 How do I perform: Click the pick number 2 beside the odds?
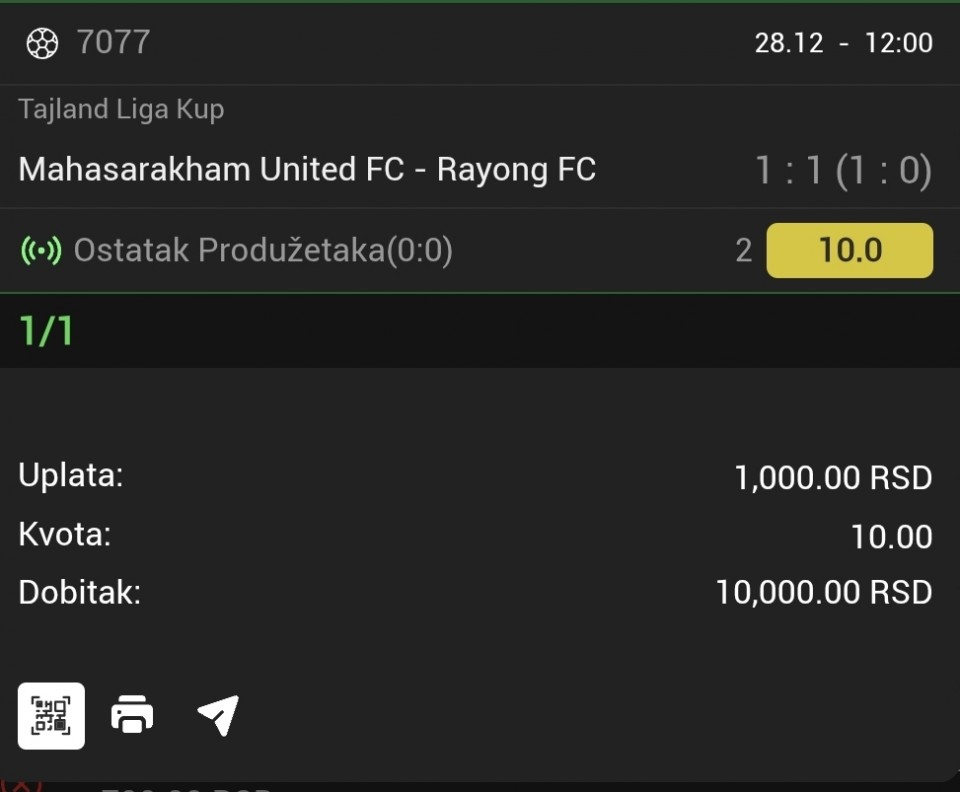[743, 250]
